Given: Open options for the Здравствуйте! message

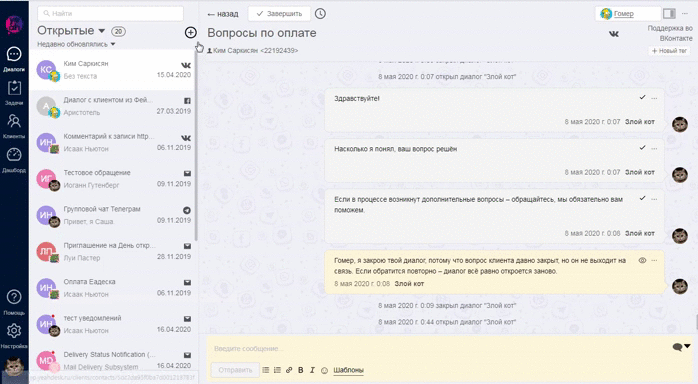Looking at the screenshot, I should click(654, 98).
